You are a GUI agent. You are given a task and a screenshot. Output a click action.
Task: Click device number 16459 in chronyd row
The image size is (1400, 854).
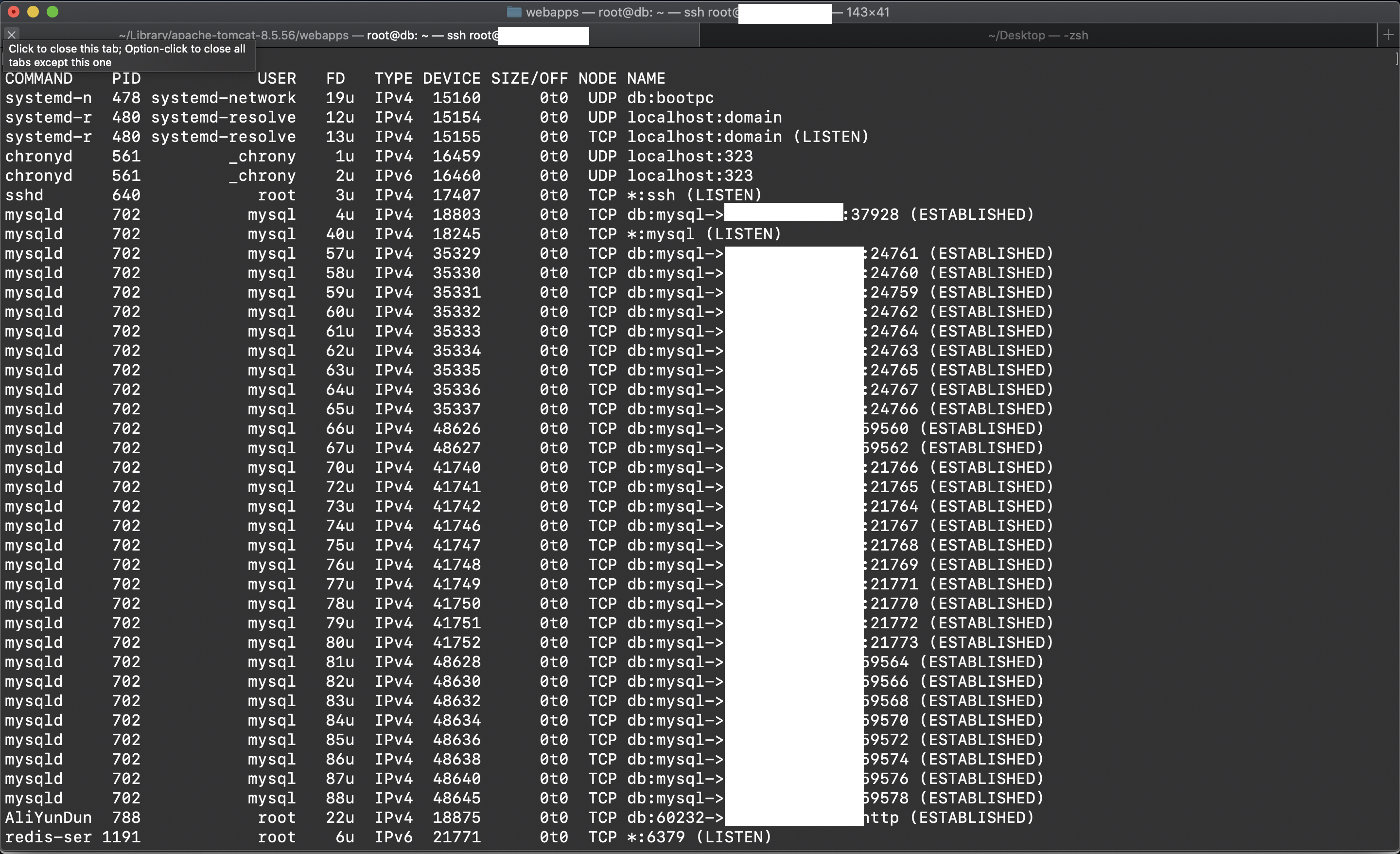(x=457, y=156)
